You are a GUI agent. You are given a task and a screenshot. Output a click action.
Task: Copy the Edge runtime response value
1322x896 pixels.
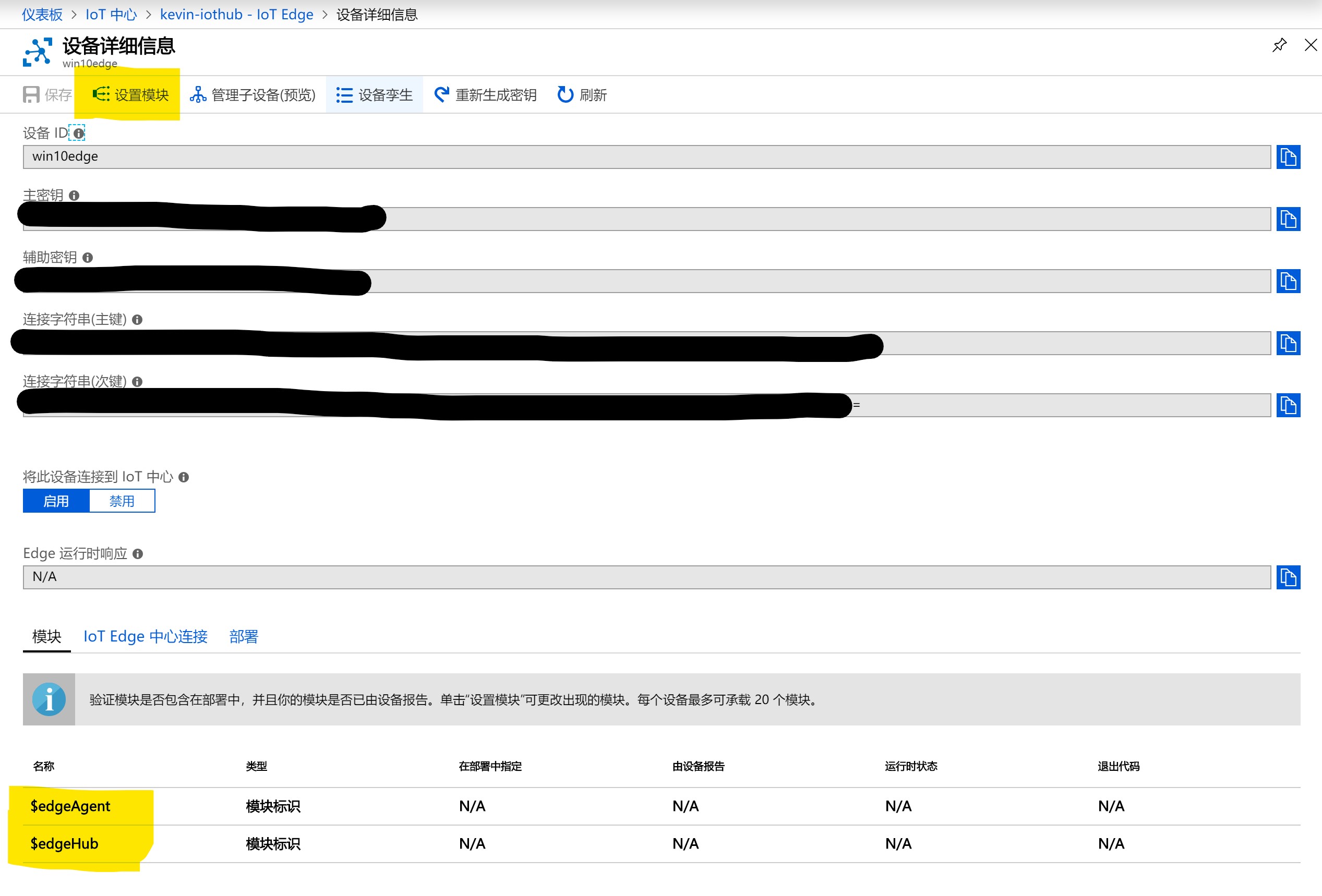tap(1289, 577)
